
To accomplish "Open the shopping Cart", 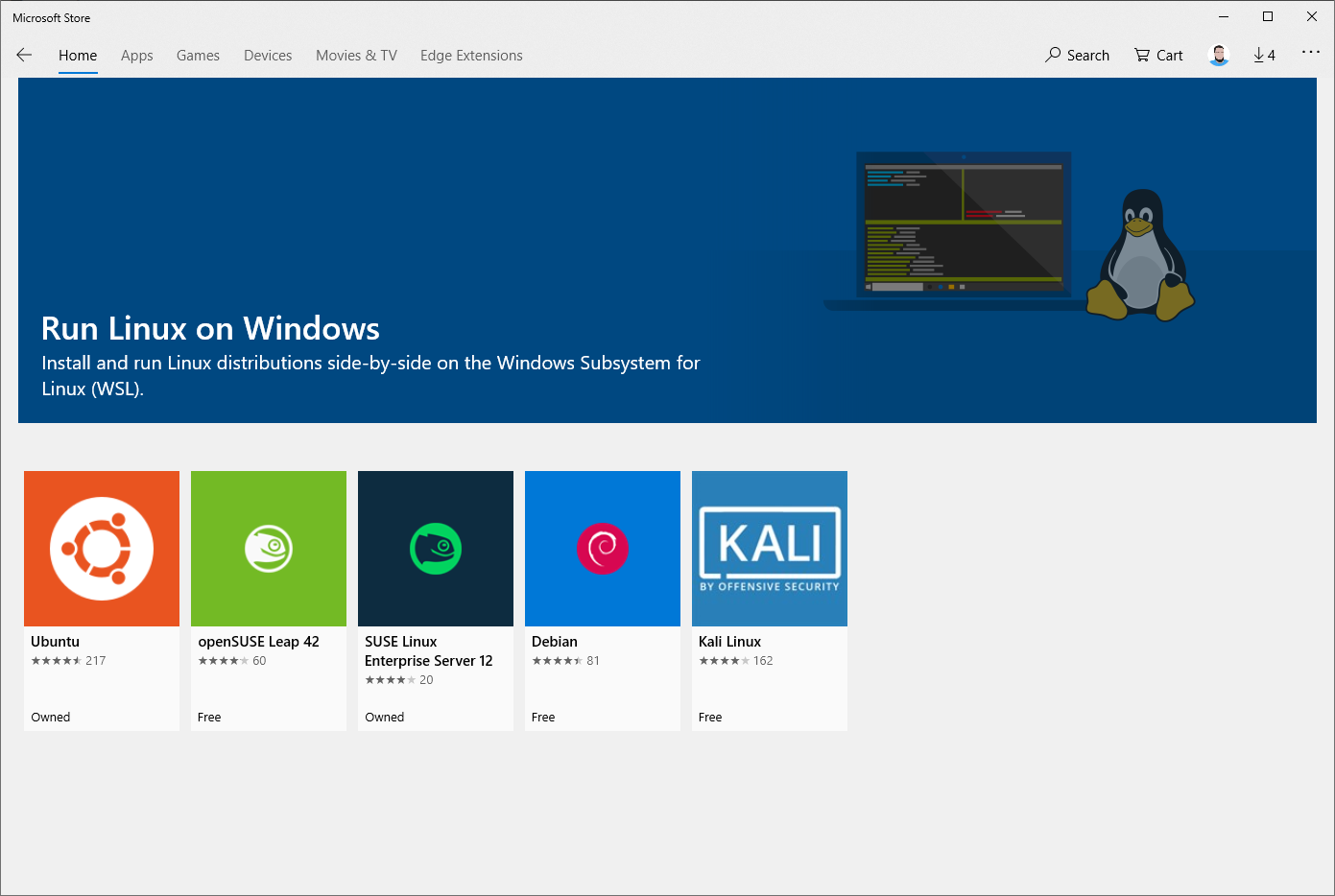I will [1158, 55].
